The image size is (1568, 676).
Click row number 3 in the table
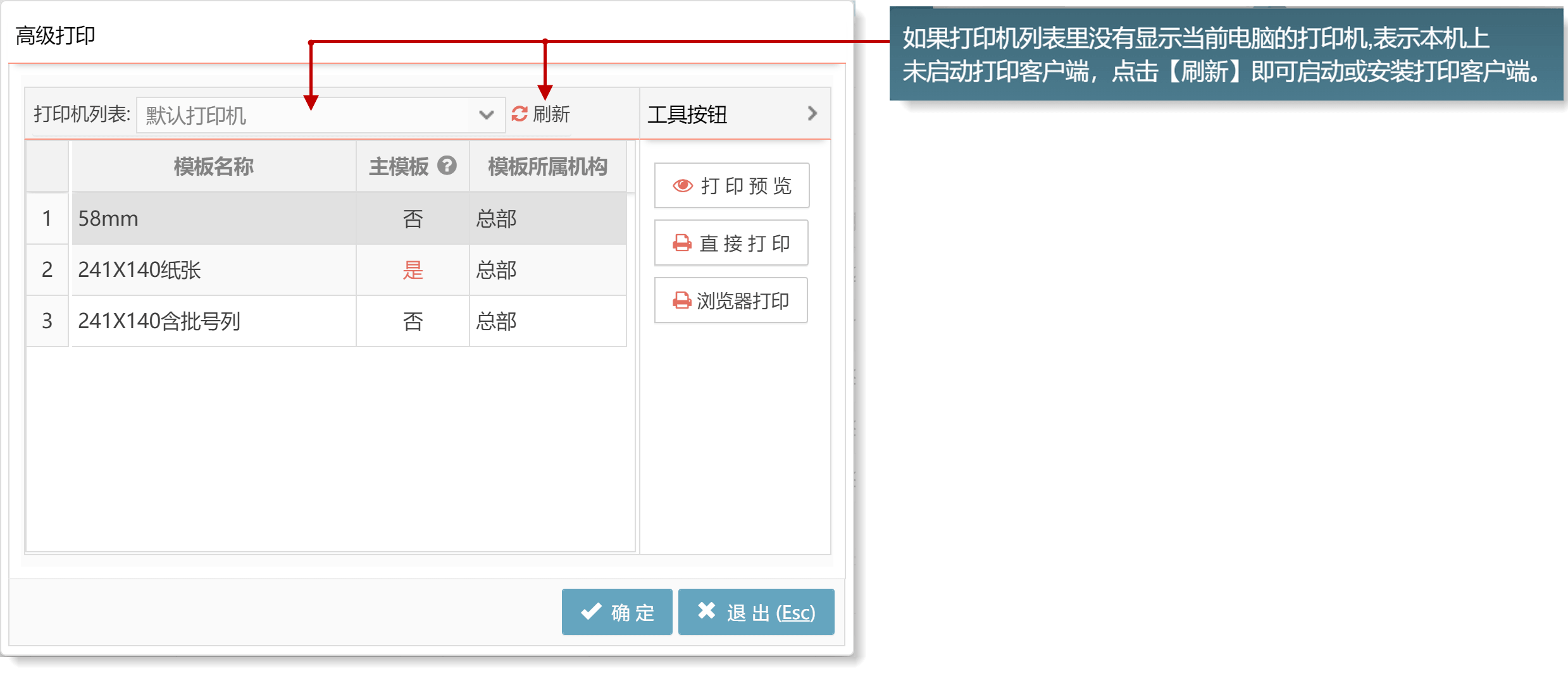(47, 321)
